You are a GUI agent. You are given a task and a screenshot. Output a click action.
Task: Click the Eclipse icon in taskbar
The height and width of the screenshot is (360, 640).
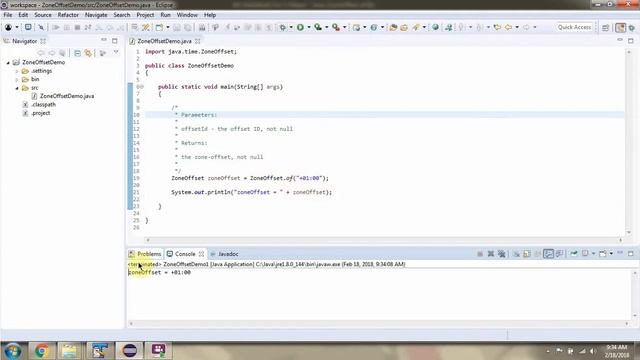(129, 351)
